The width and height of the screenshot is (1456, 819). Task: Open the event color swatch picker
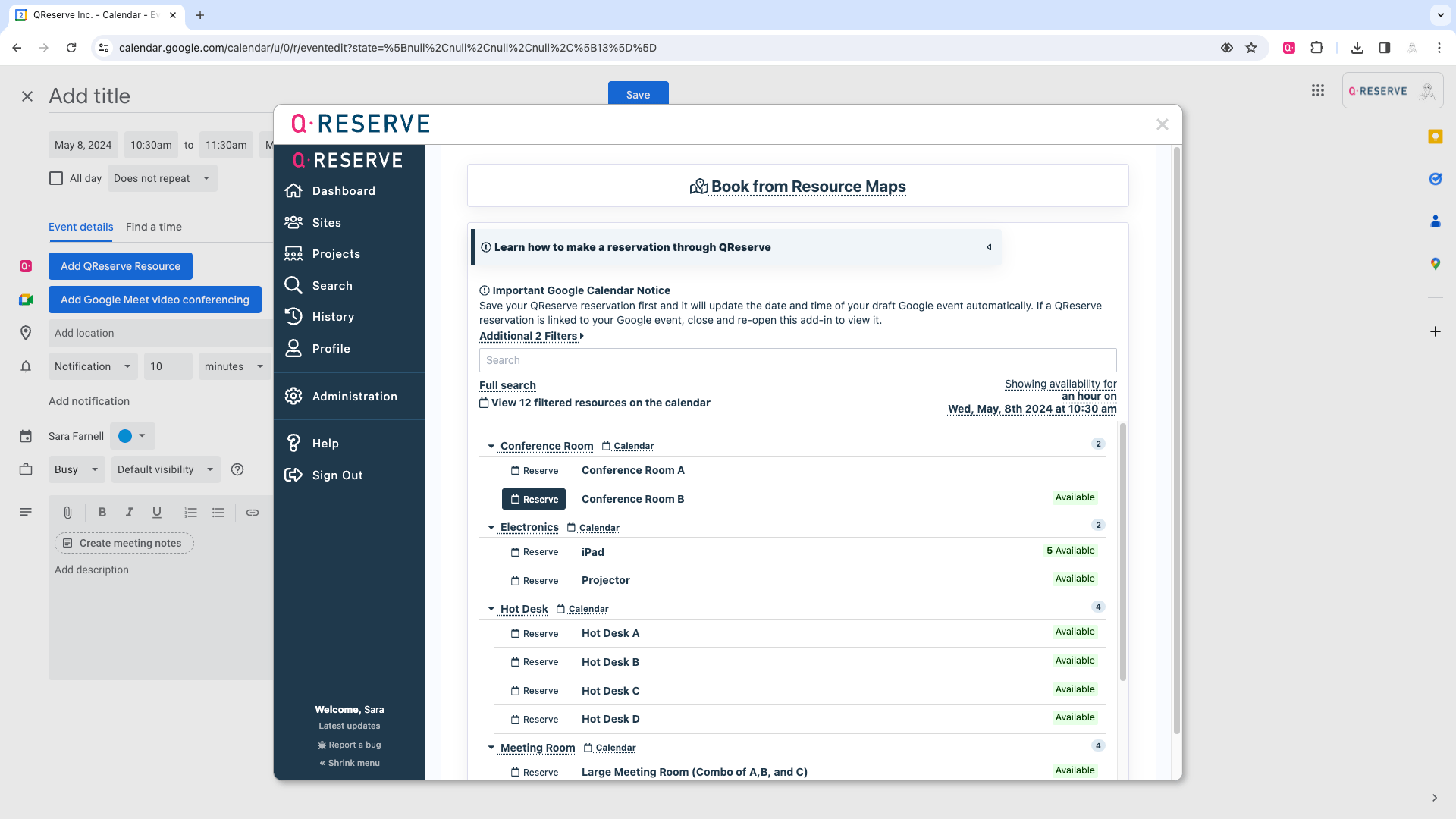[x=133, y=436]
